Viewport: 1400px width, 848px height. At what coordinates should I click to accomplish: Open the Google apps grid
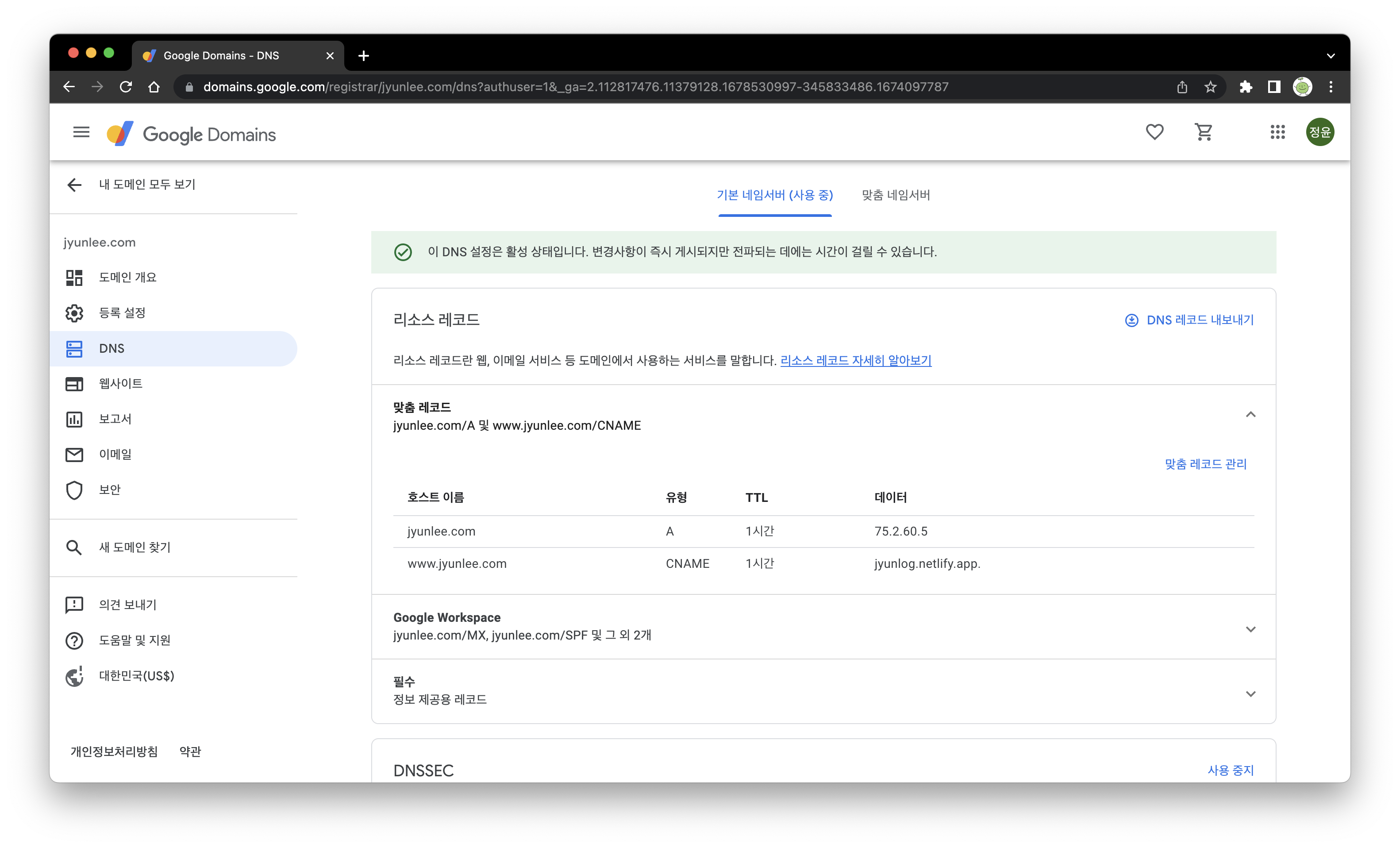coord(1277,132)
